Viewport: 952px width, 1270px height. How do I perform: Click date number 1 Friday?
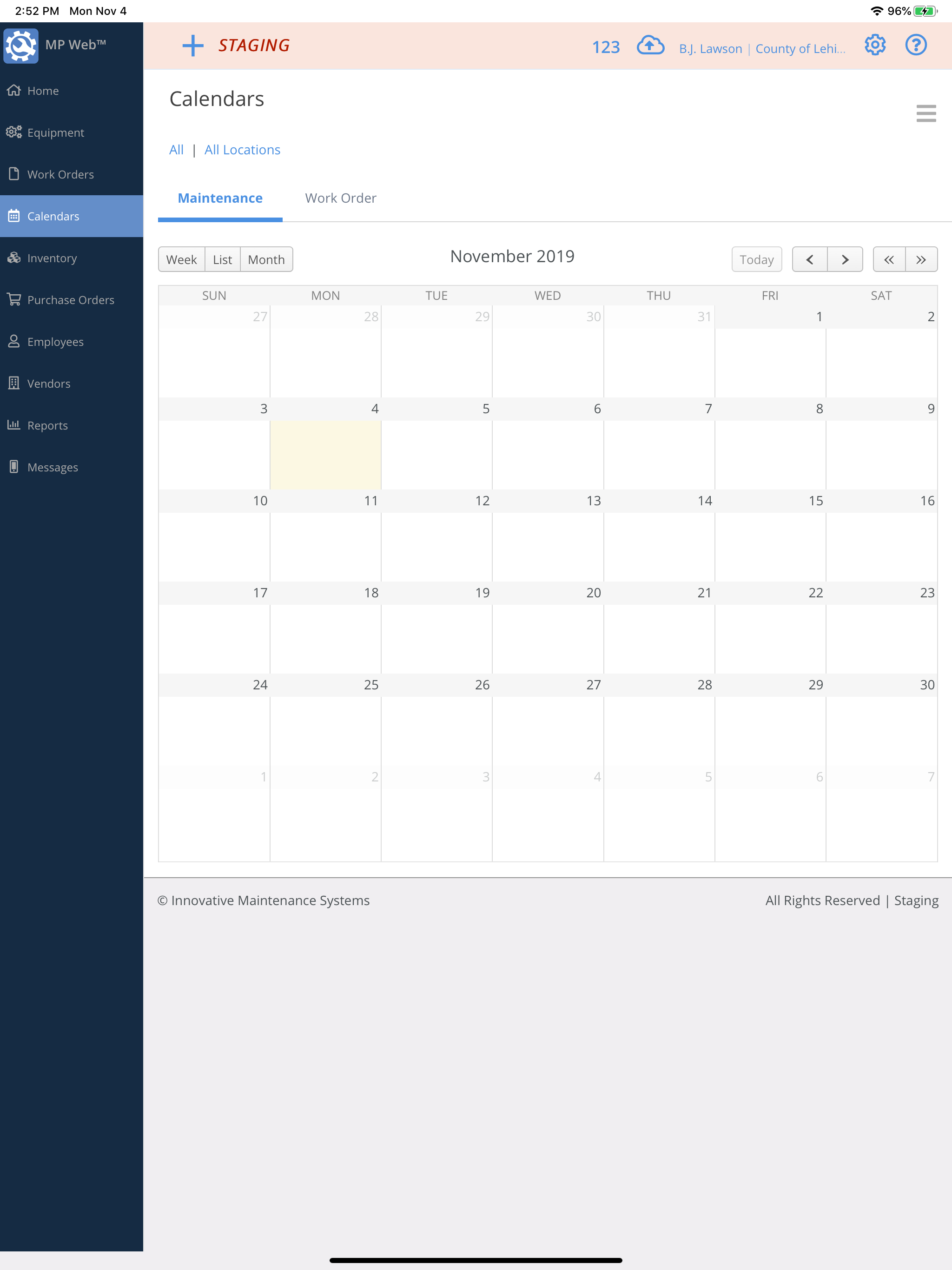click(820, 317)
